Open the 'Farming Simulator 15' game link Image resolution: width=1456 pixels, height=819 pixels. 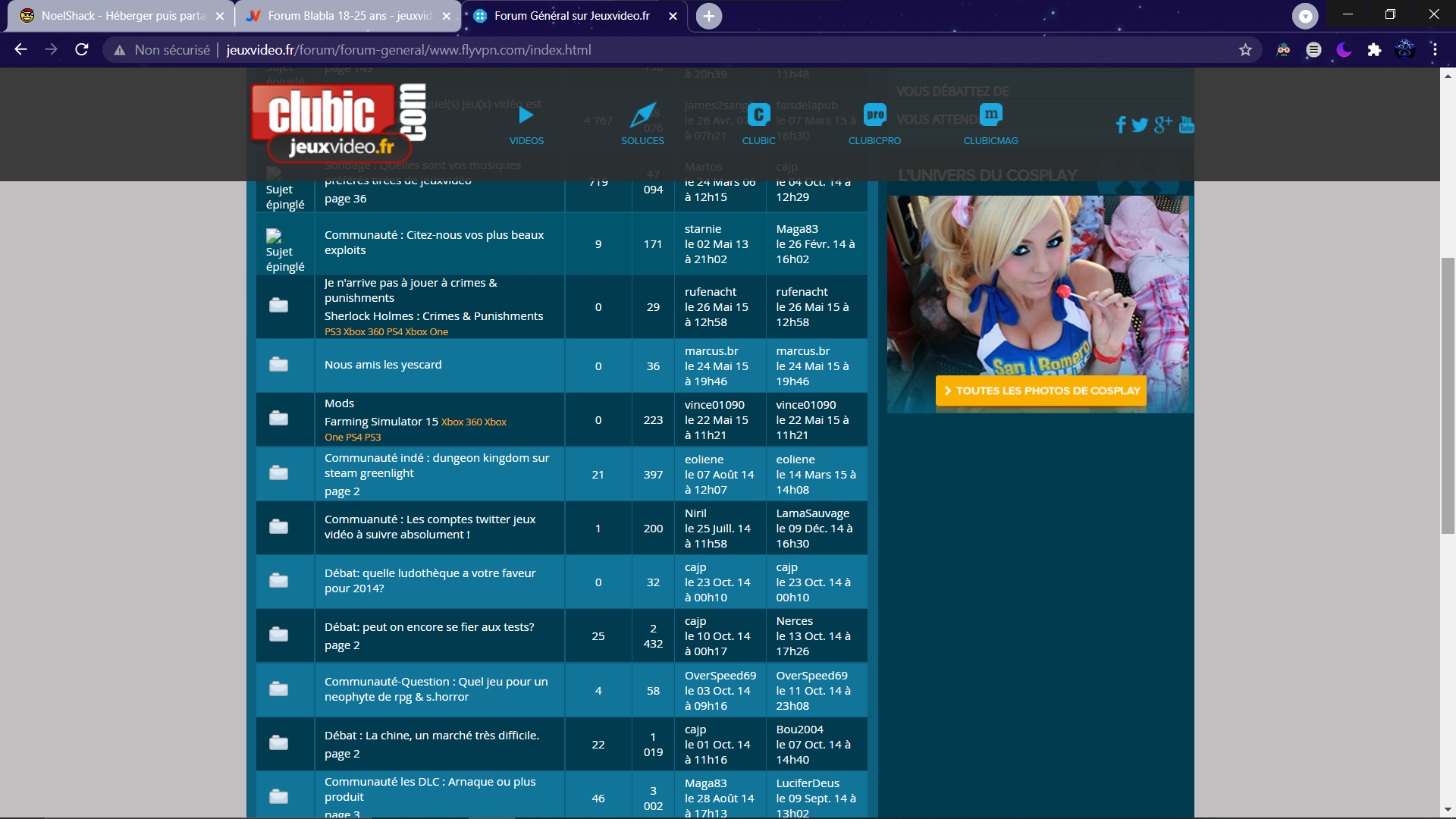381,422
